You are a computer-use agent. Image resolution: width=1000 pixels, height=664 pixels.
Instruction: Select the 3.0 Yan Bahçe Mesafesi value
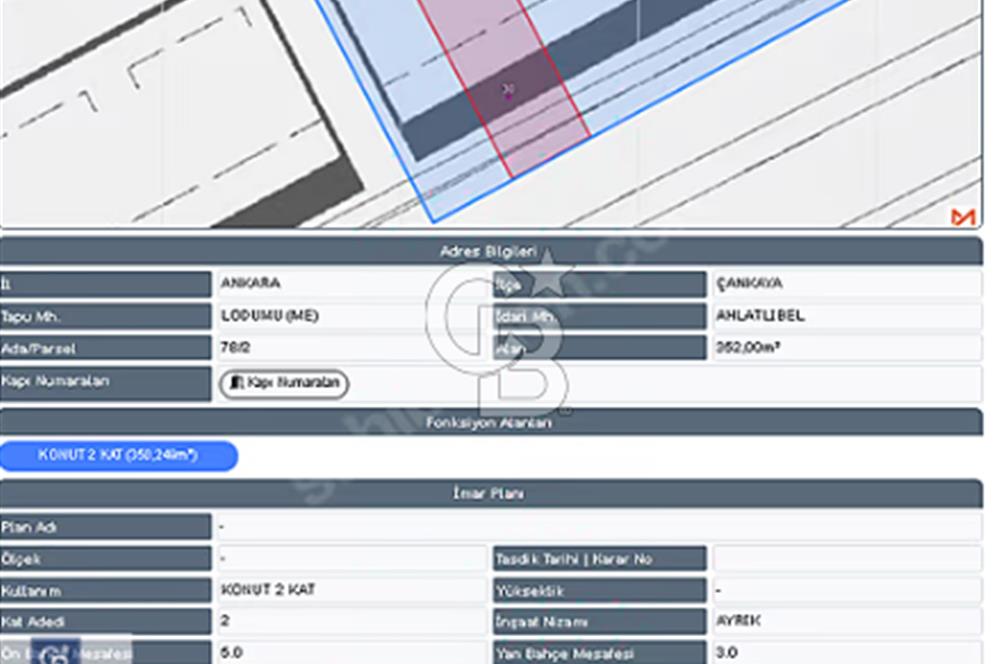(x=726, y=653)
